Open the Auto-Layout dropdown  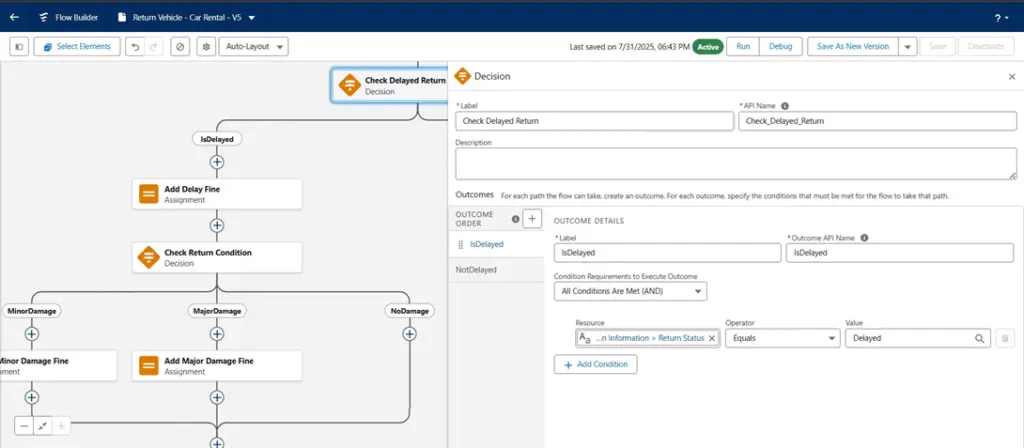pos(253,47)
